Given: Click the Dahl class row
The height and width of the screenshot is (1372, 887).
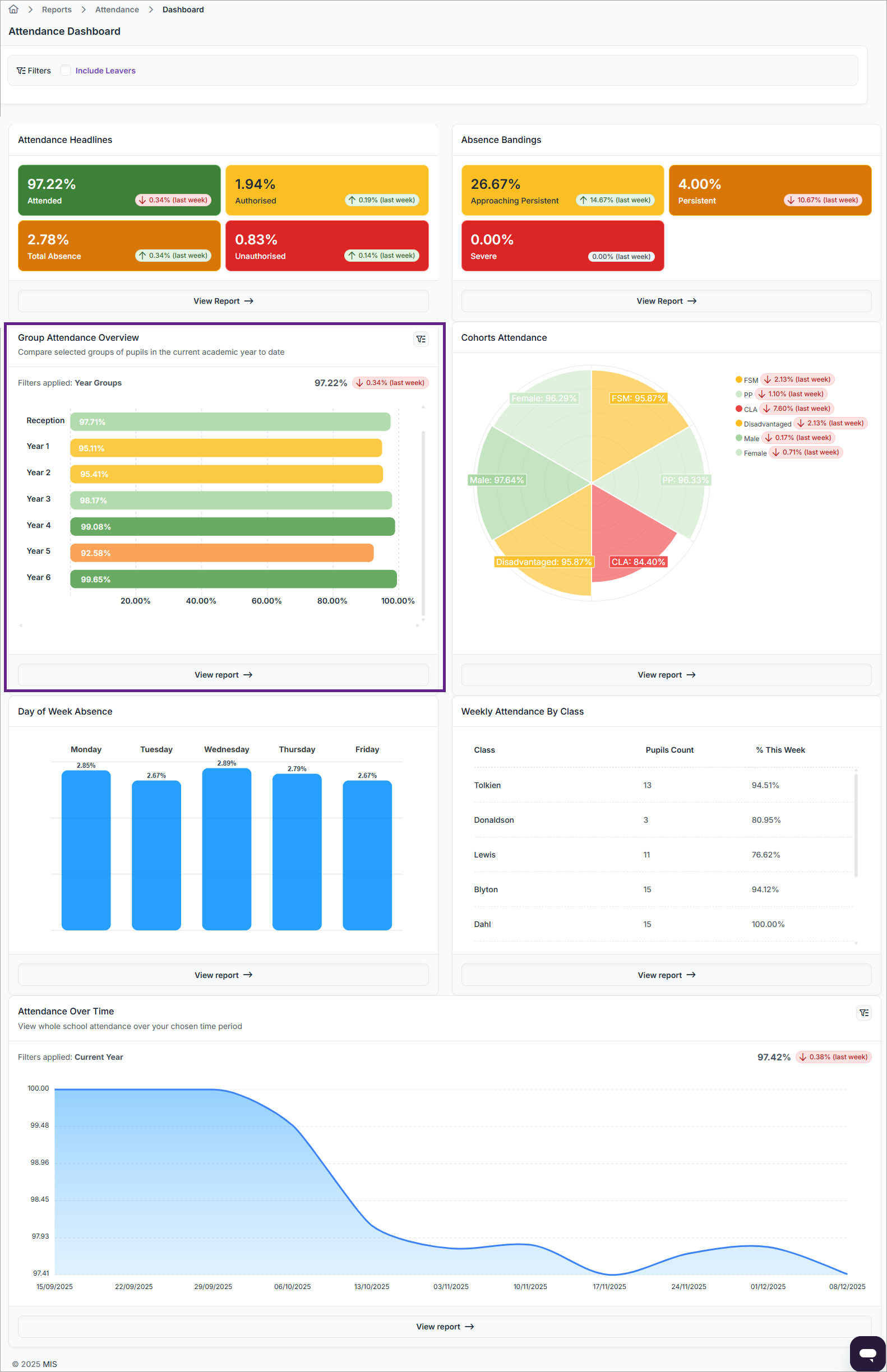Looking at the screenshot, I should click(x=663, y=924).
